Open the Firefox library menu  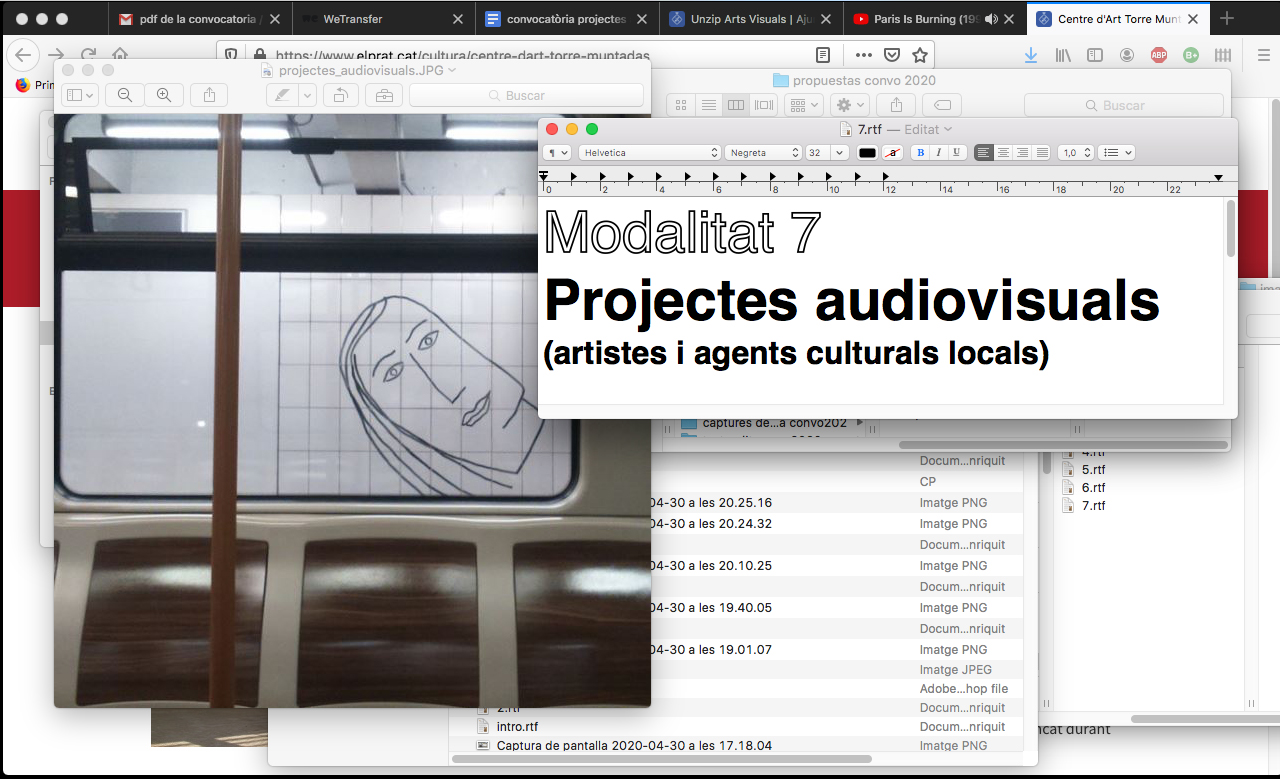point(1063,55)
